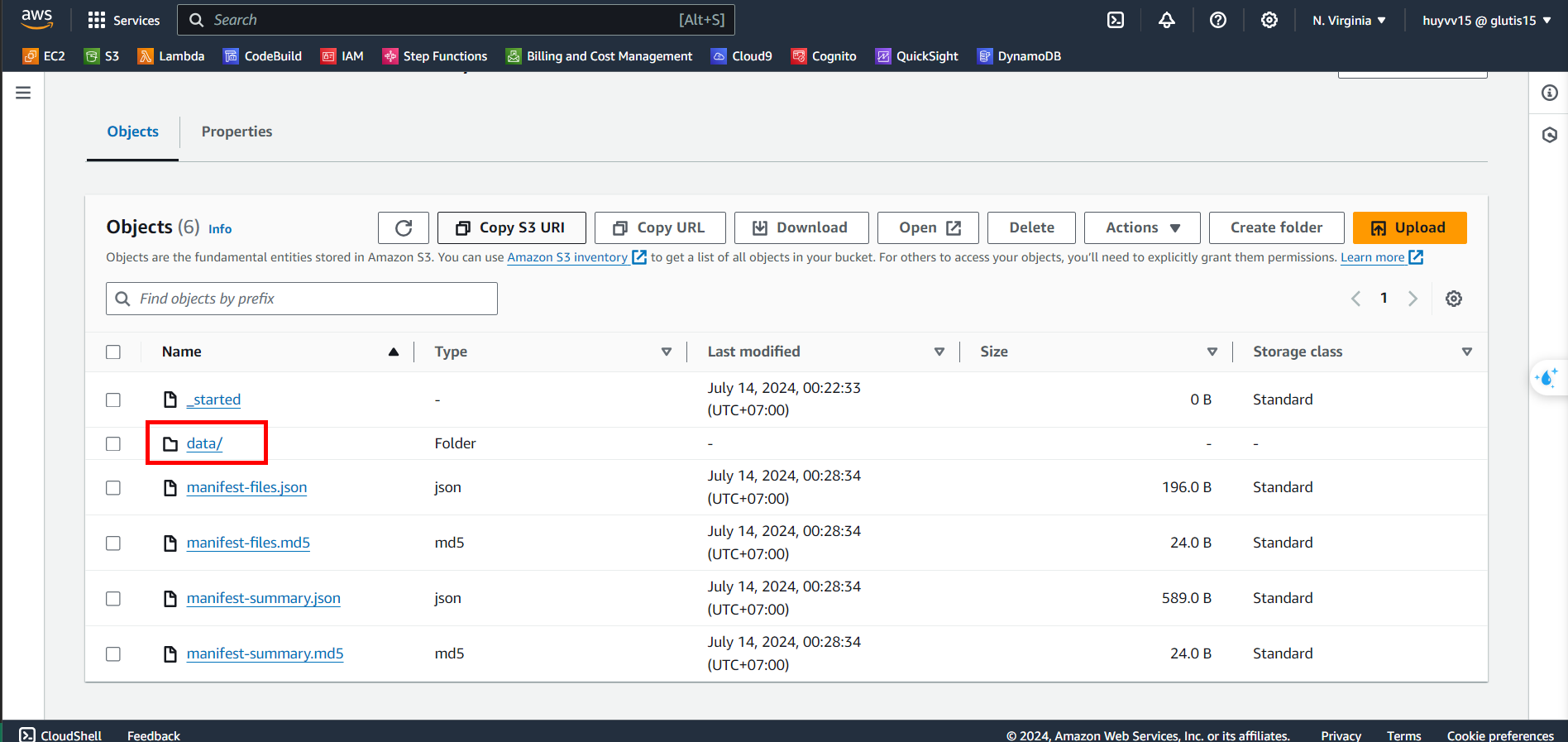Click Copy S3 URI button
1568x742 pixels.
[512, 228]
